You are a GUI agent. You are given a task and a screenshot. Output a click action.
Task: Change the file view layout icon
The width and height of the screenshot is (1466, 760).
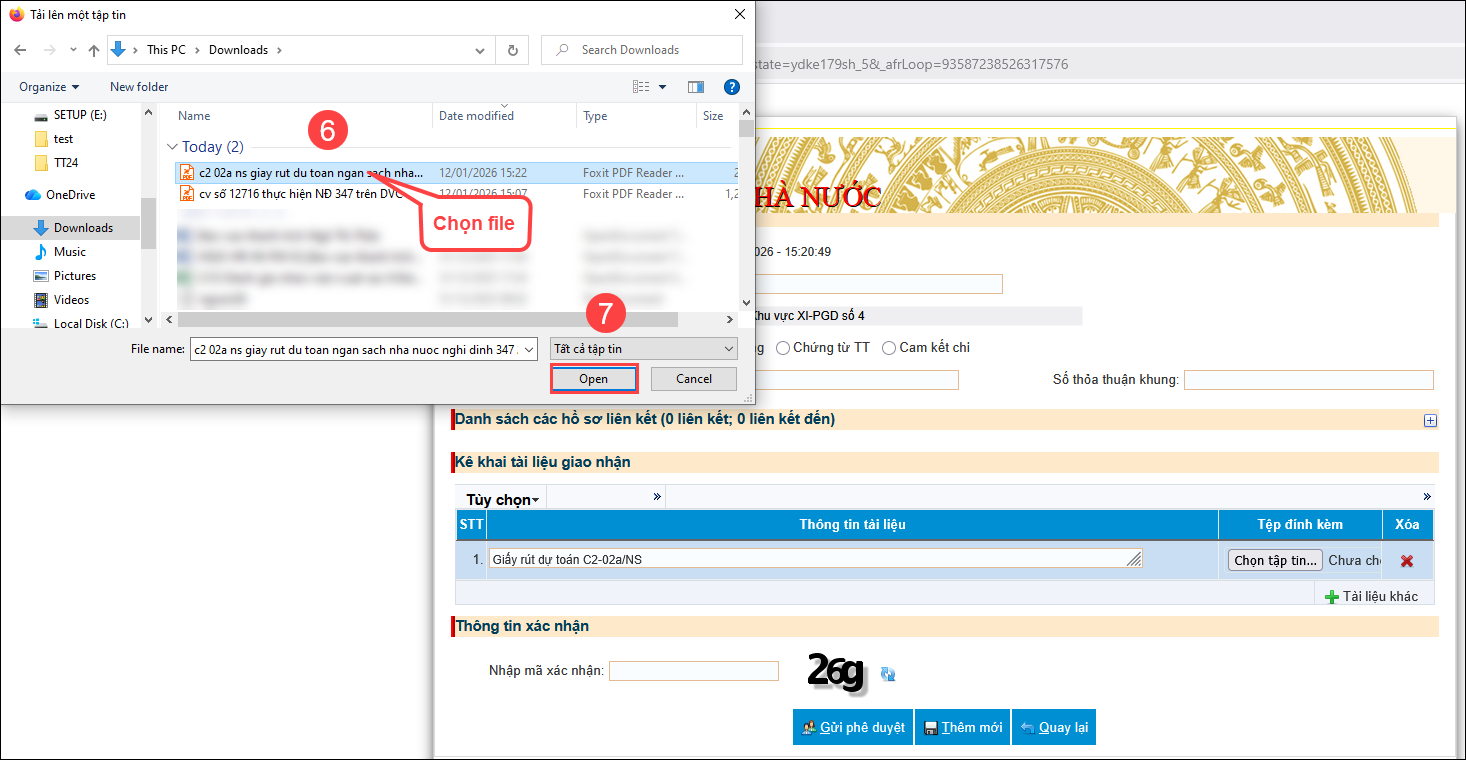[641, 87]
